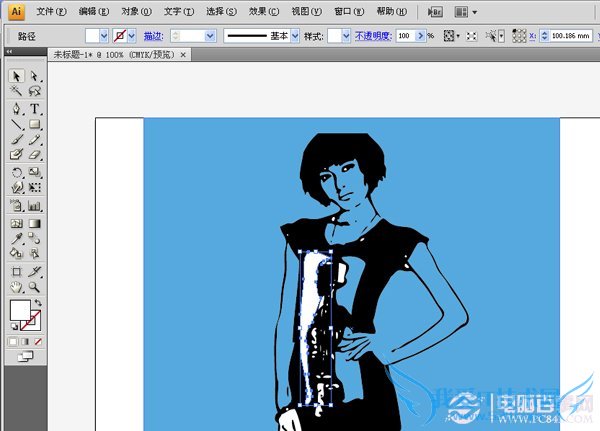Screen dimensions: 600x431
Task: Select the Magic Wand tool
Action: 16,91
